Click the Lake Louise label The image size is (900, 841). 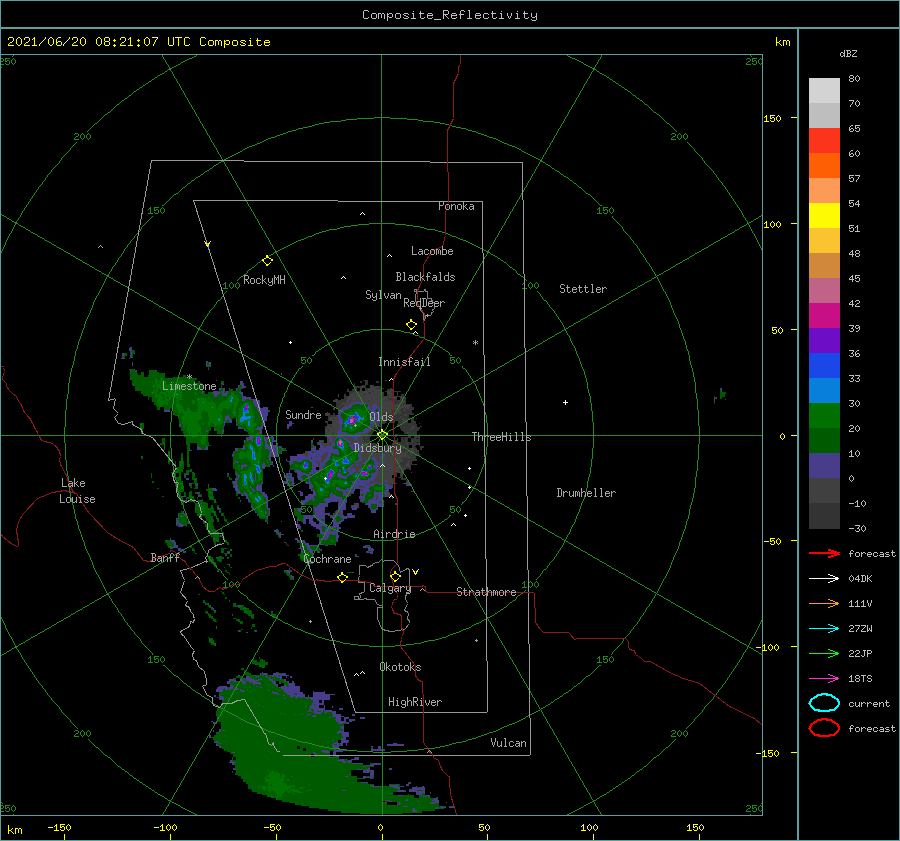click(x=77, y=491)
